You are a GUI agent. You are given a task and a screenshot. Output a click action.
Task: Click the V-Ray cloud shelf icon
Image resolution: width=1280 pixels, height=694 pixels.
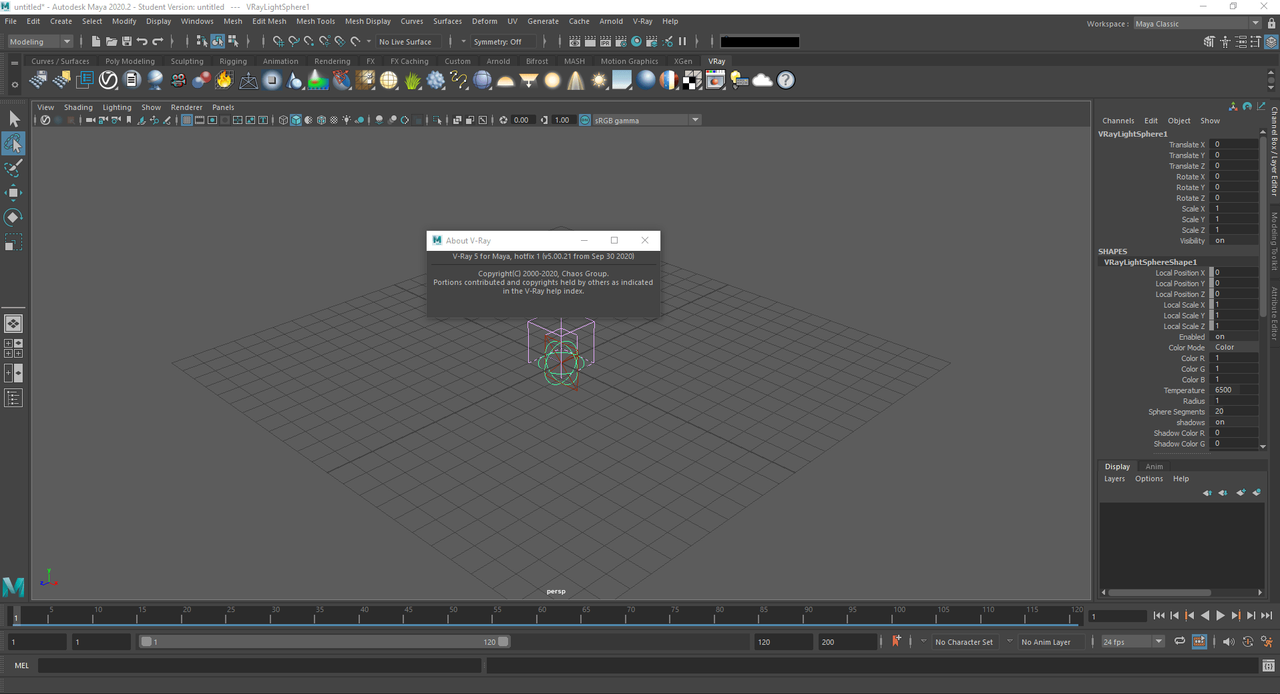pyautogui.click(x=763, y=80)
